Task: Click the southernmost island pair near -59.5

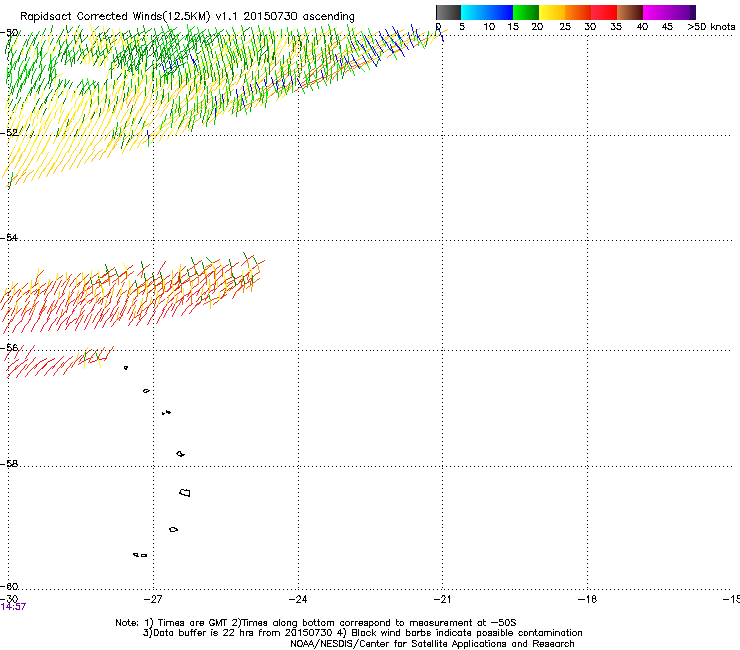Action: 140,555
